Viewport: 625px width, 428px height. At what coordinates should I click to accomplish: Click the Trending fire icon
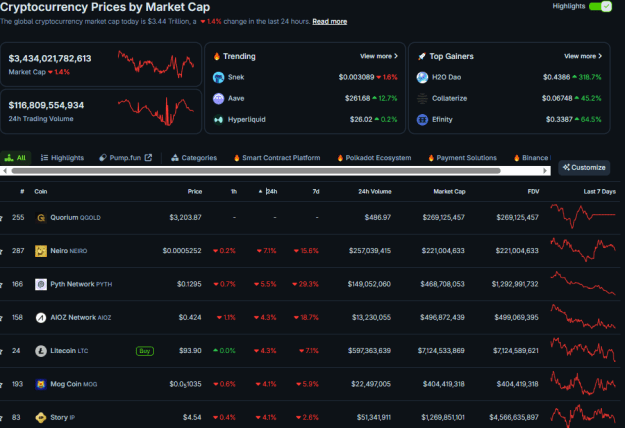[216, 56]
